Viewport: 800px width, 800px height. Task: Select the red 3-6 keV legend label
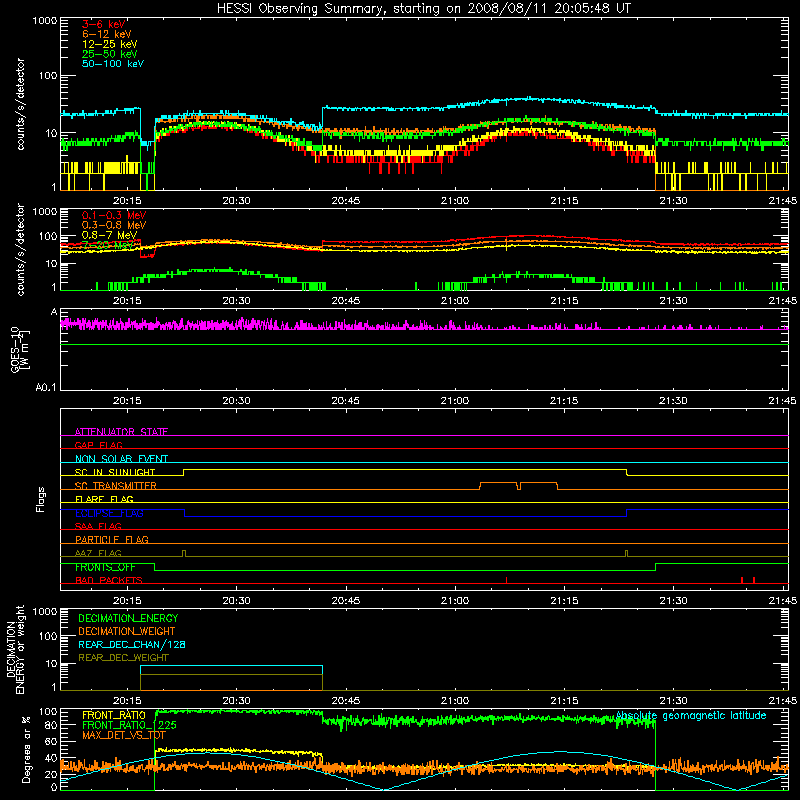(x=103, y=24)
